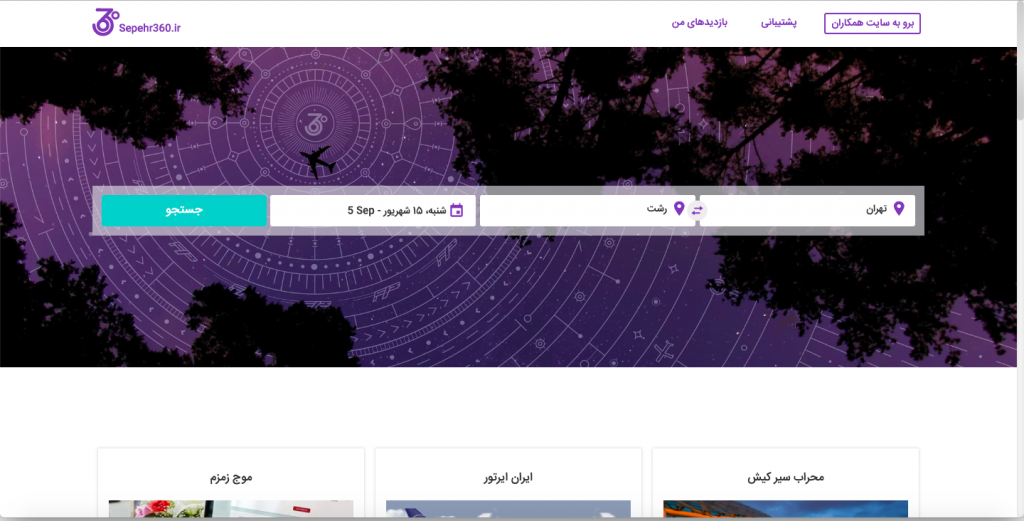This screenshot has width=1024, height=521.
Task: Click the Sepehr360.ir logo
Action: pyautogui.click(x=136, y=23)
